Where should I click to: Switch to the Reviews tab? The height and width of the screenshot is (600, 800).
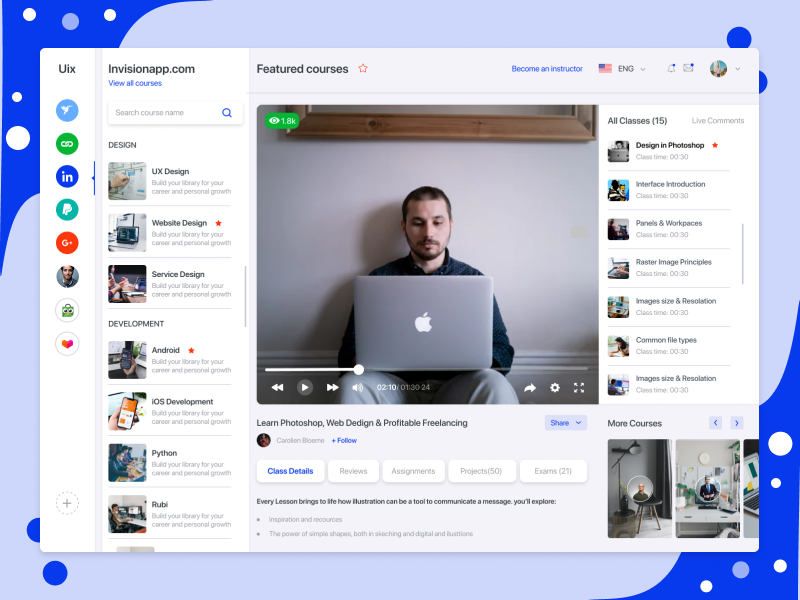point(353,471)
